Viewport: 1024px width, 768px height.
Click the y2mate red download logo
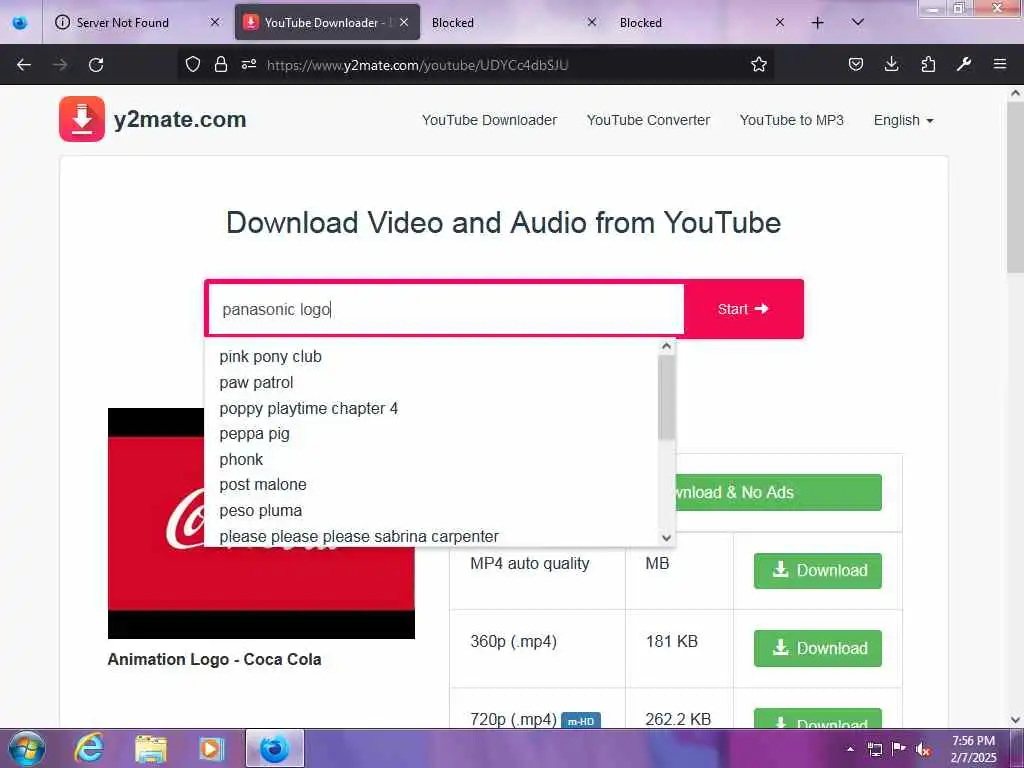pos(82,119)
